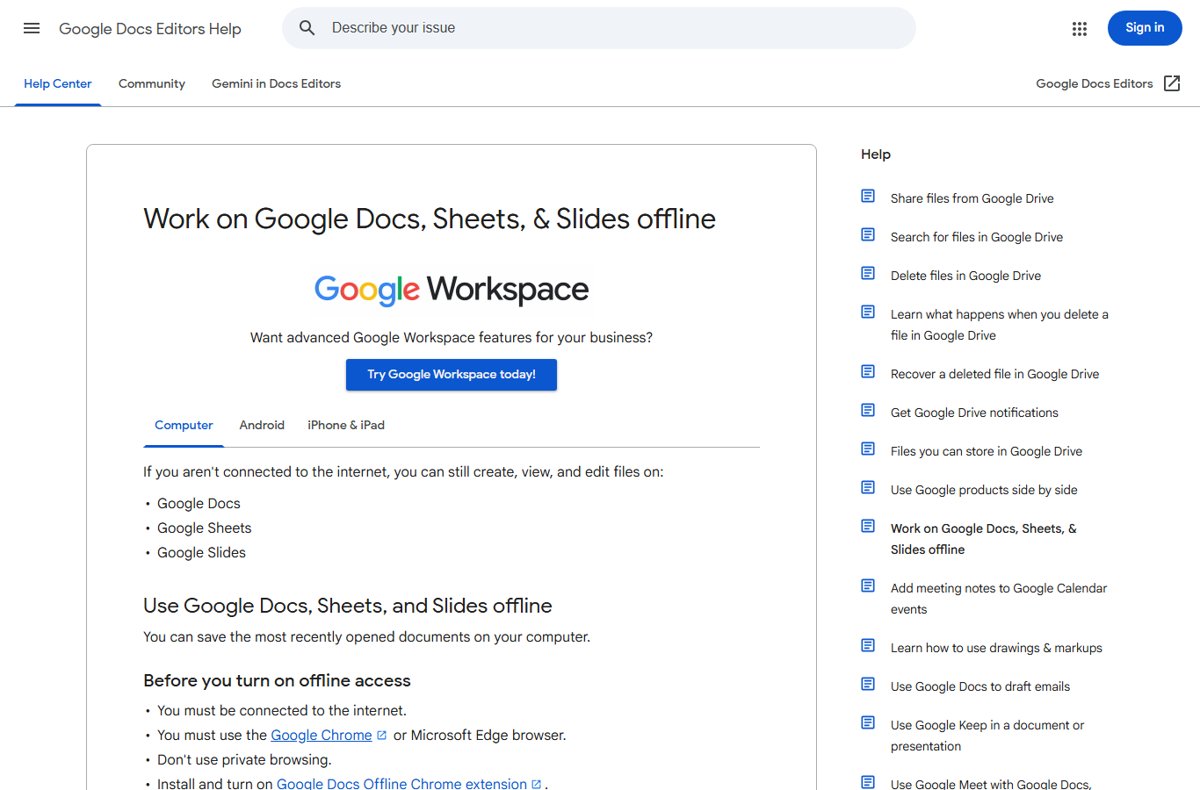Open Learn how to use drawings & markups
1200x790 pixels.
996,648
